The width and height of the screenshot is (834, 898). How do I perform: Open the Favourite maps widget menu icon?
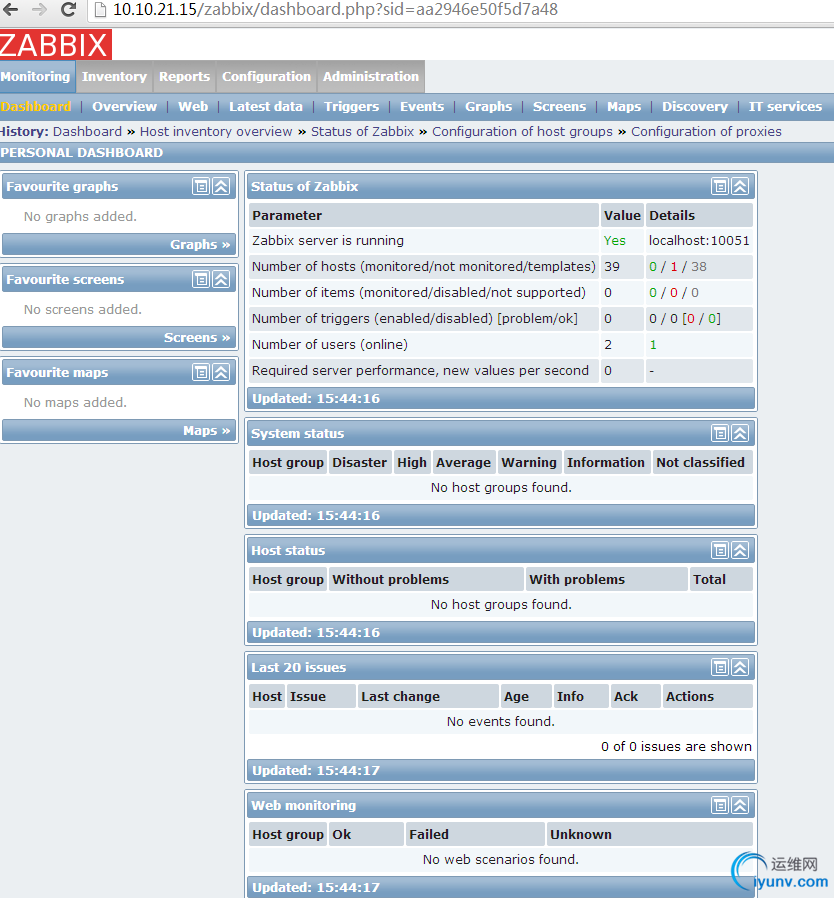pyautogui.click(x=200, y=372)
